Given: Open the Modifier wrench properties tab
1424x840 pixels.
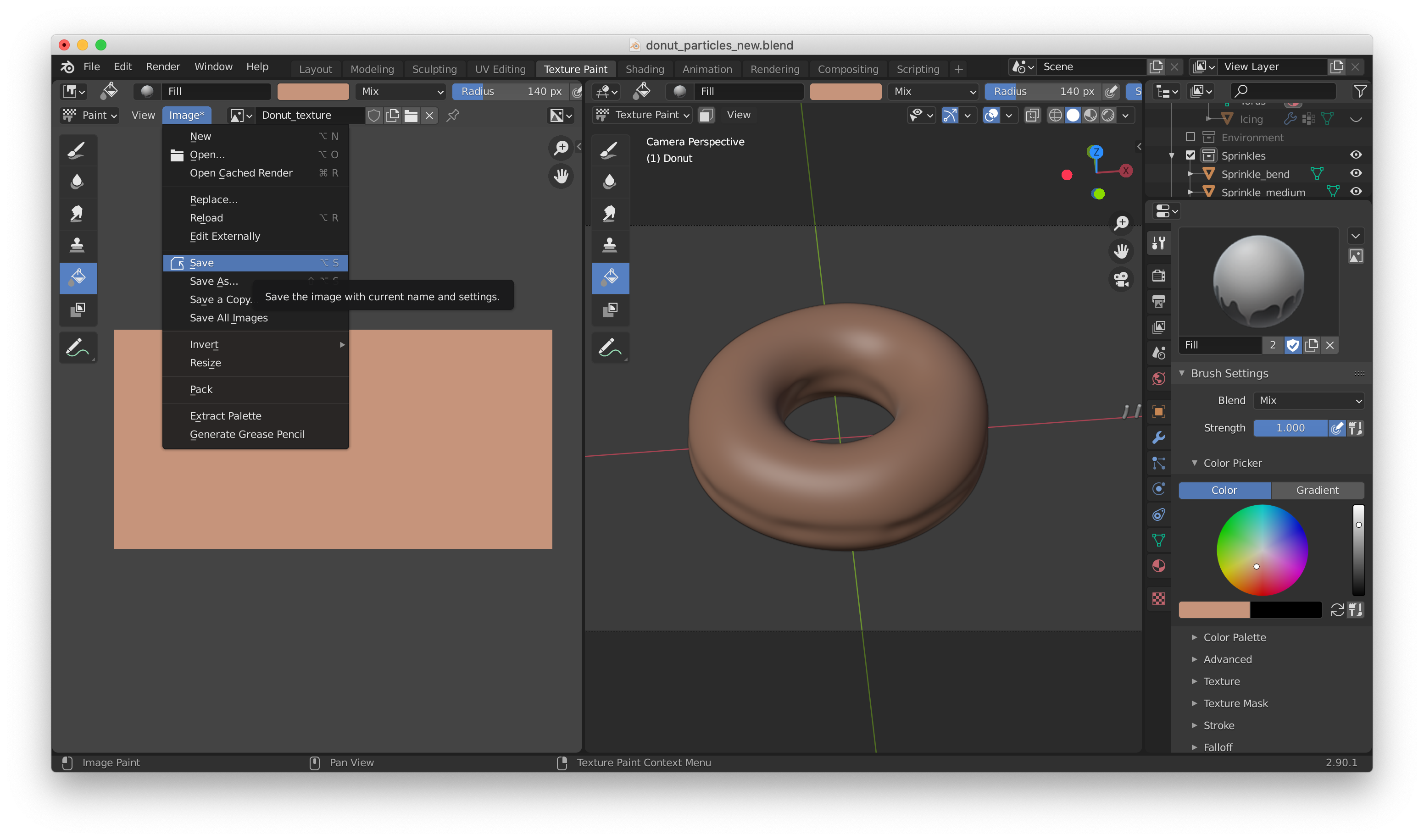Looking at the screenshot, I should pyautogui.click(x=1158, y=437).
